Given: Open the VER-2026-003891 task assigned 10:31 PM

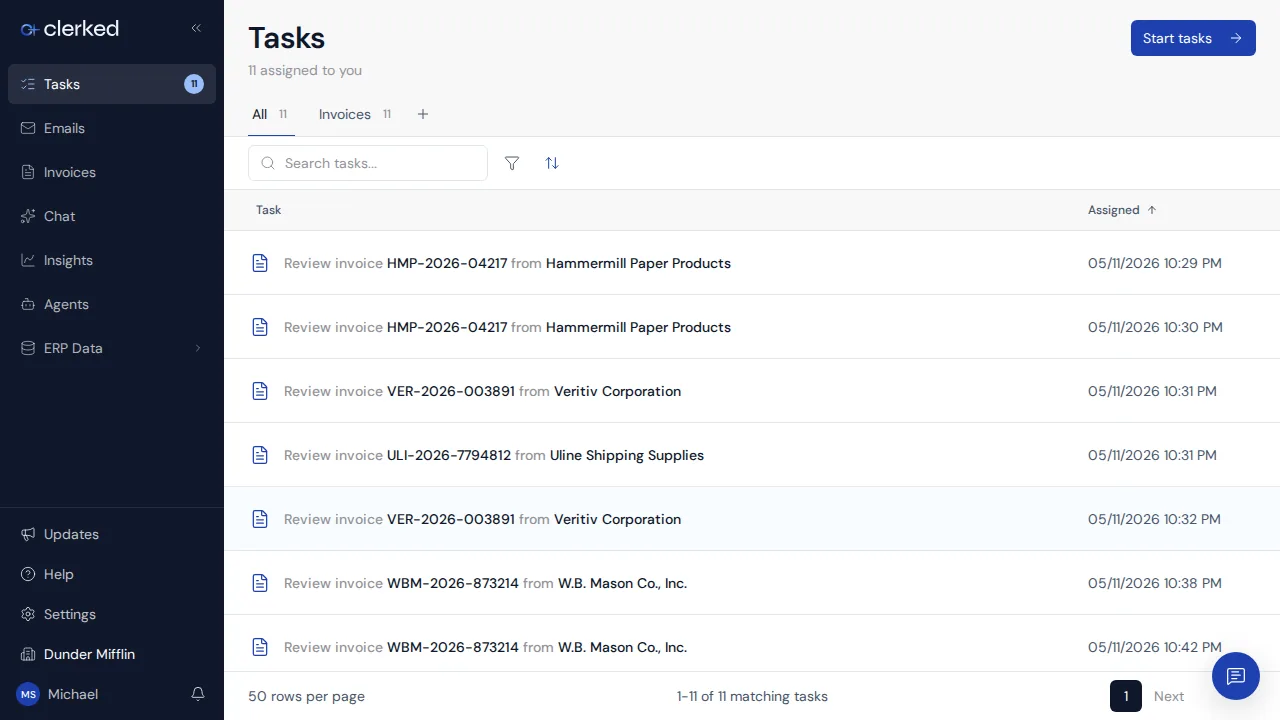Looking at the screenshot, I should coord(752,391).
